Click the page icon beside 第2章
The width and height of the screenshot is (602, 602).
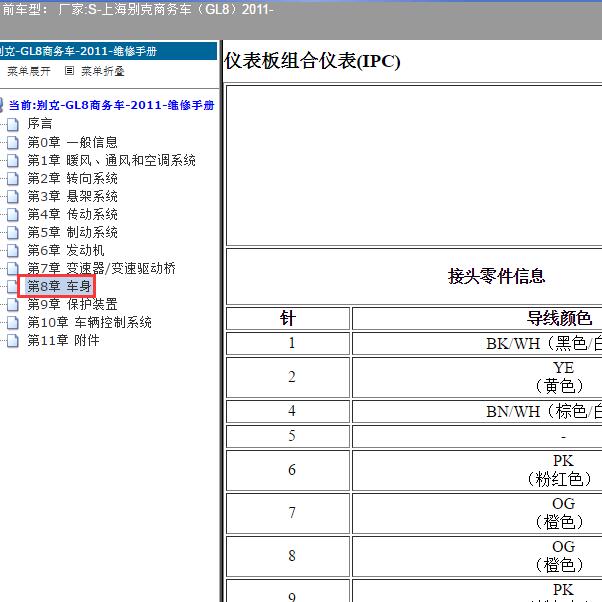coord(13,179)
